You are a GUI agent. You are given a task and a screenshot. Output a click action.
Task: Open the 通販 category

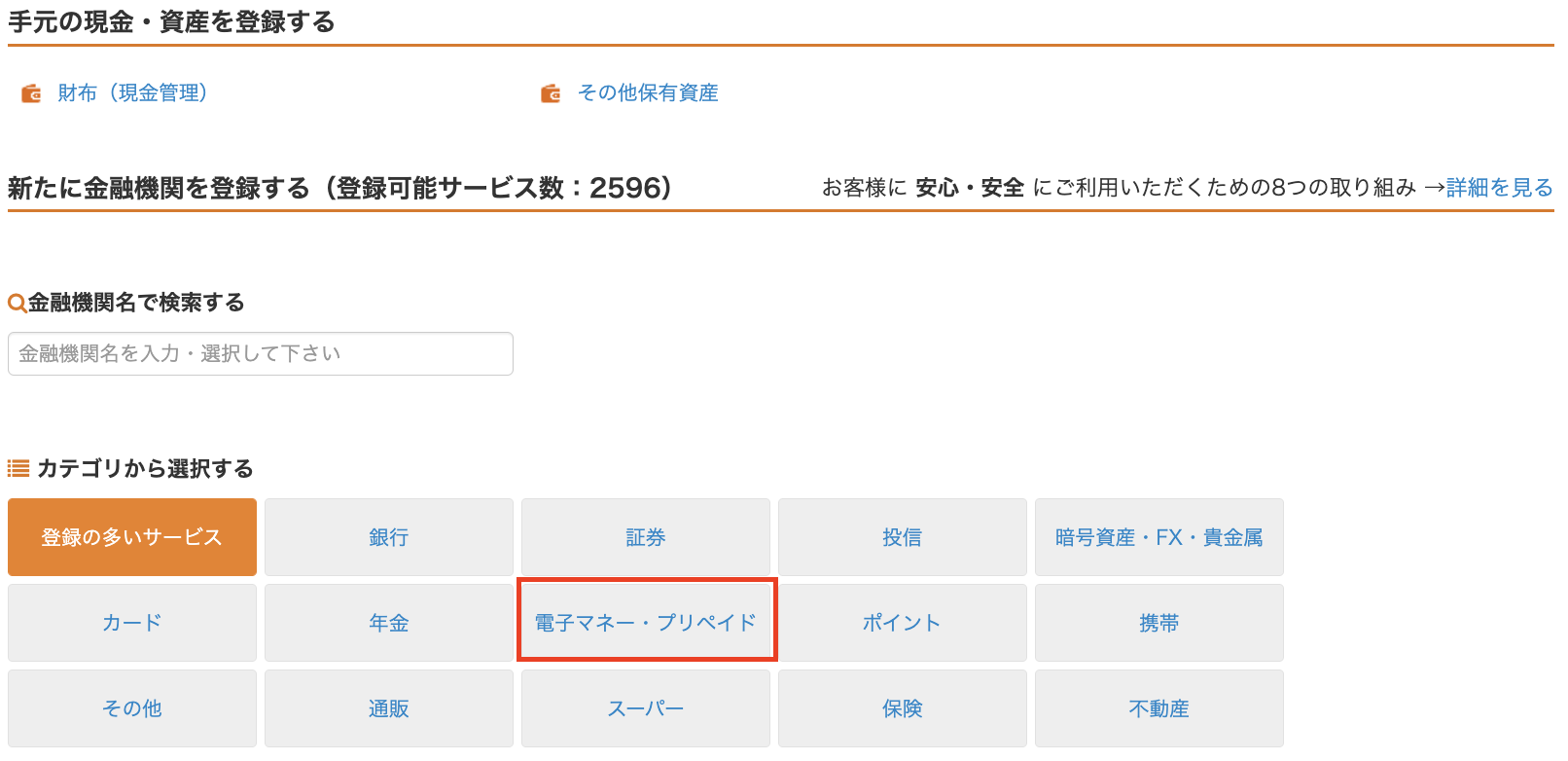(x=389, y=708)
